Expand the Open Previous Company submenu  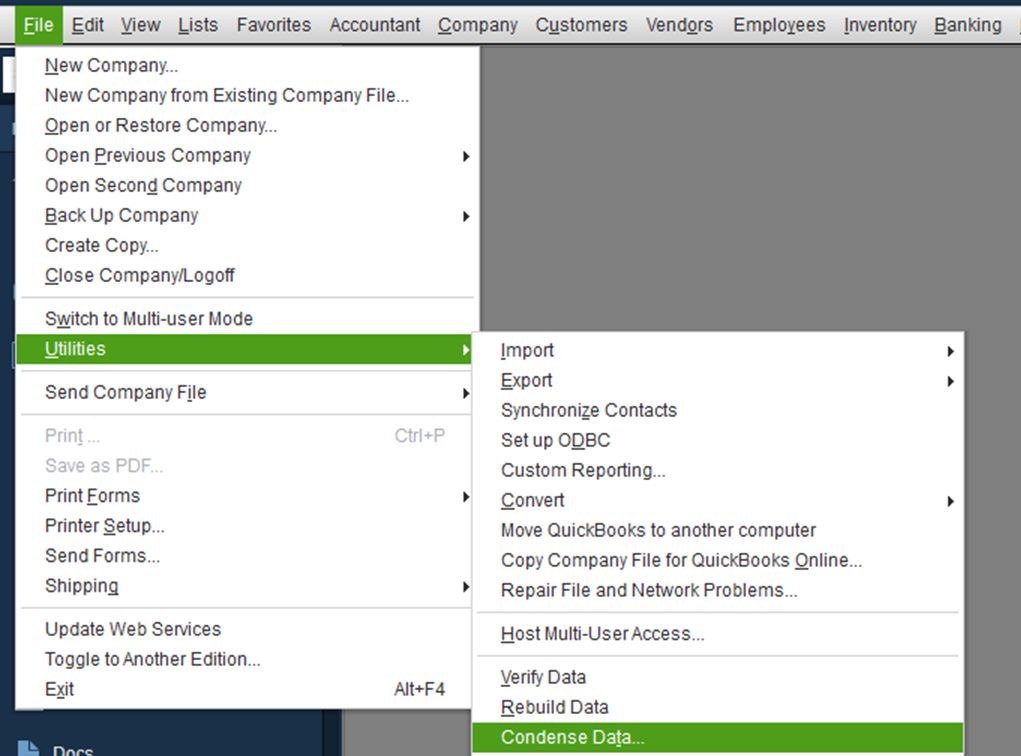click(x=145, y=155)
